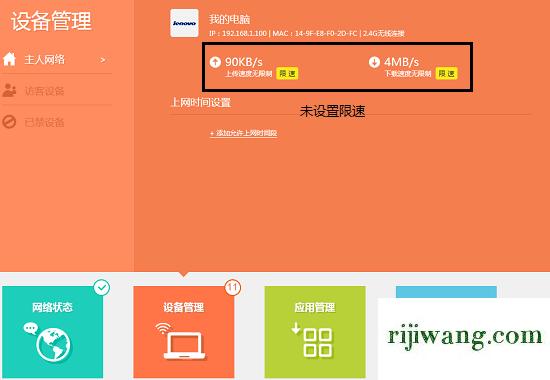The height and width of the screenshot is (380, 550).
Task: Expand 主人网络 using its chevron arrow
Action: click(103, 60)
